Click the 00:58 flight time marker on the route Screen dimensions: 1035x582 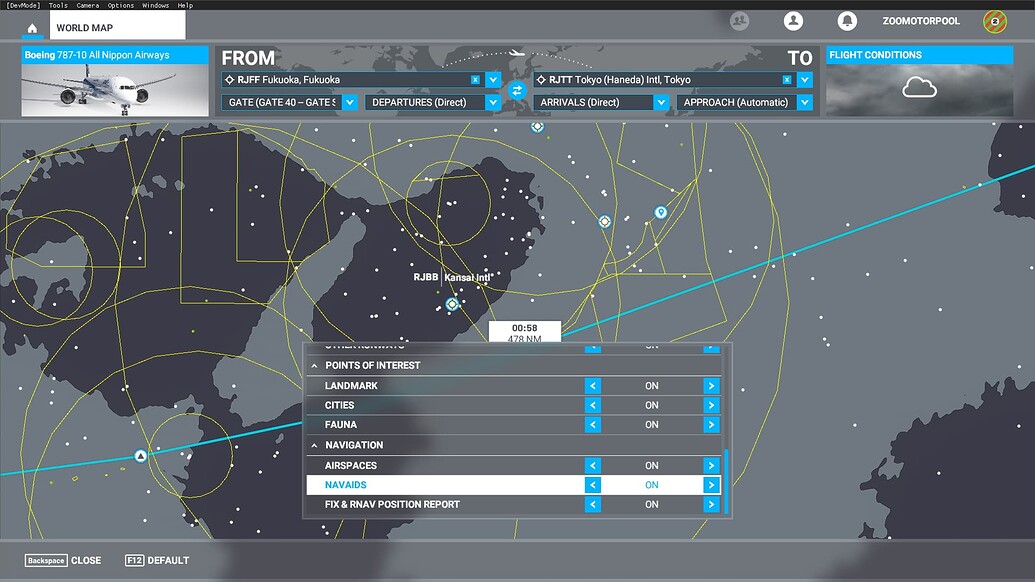[x=522, y=327]
